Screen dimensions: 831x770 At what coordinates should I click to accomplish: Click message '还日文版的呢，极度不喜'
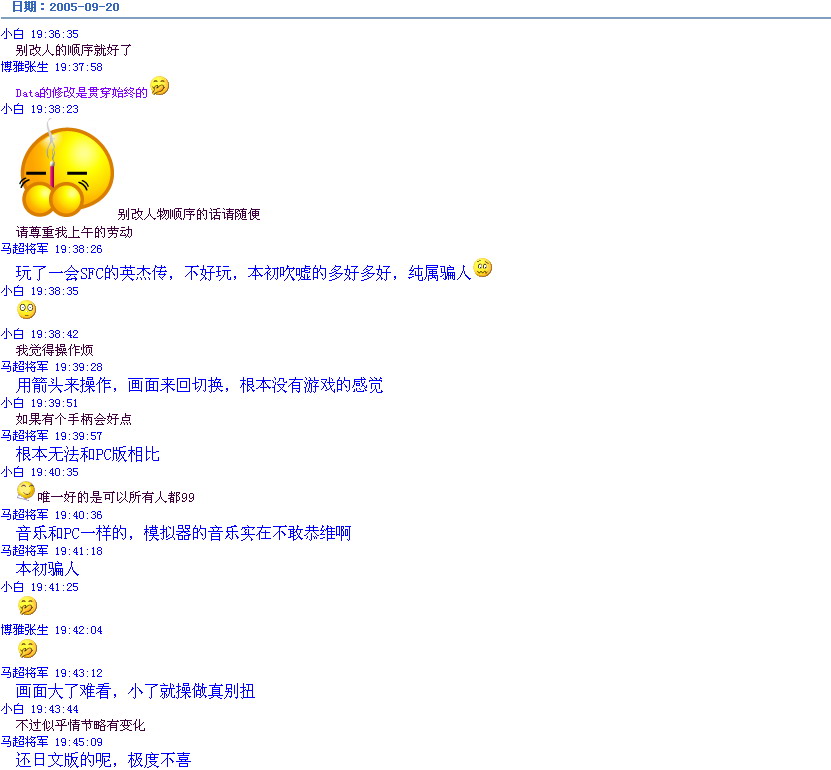(103, 760)
